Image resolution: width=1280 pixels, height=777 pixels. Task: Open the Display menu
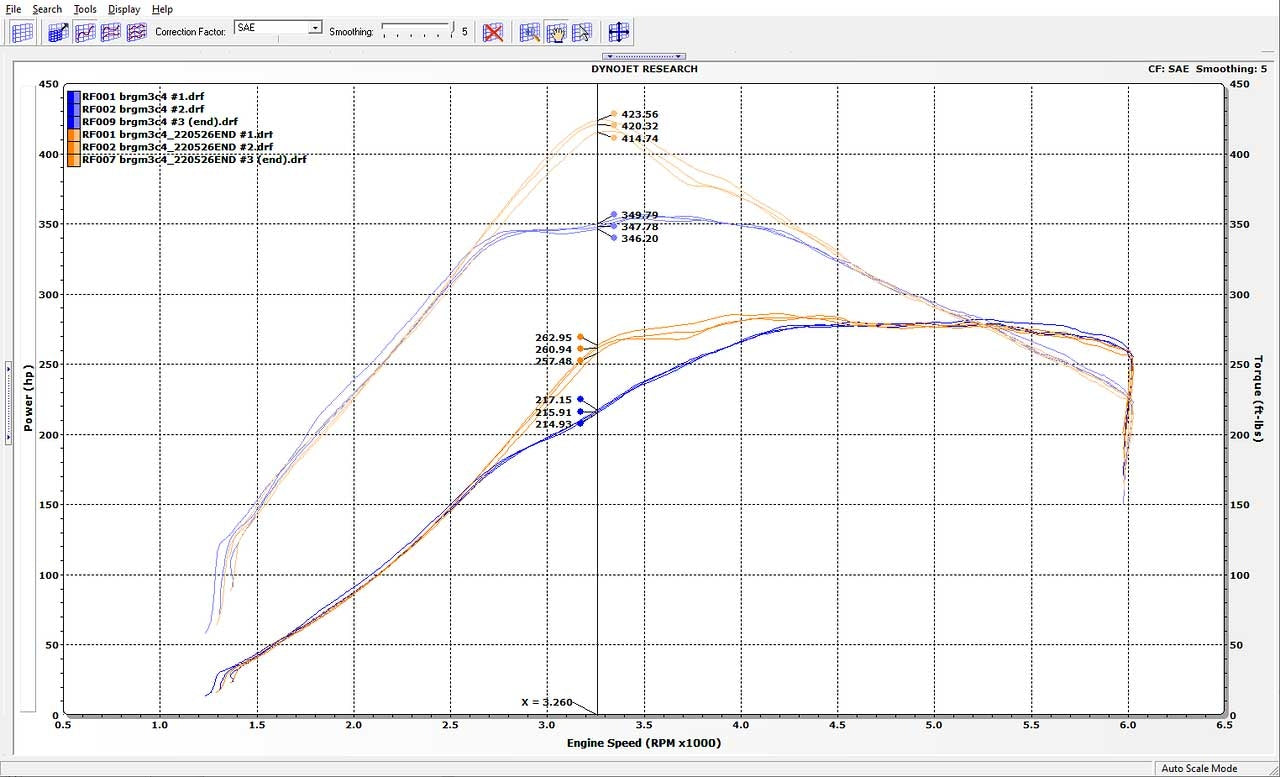124,9
